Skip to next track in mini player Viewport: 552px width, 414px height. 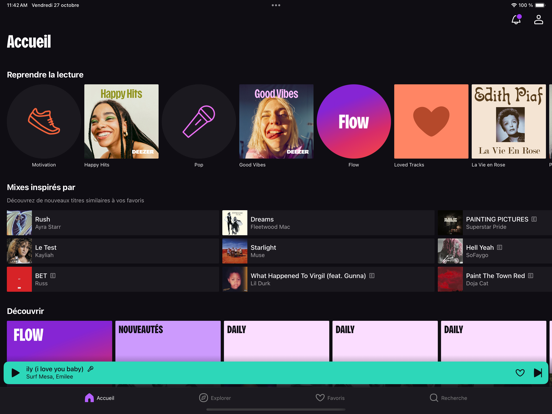(x=538, y=372)
